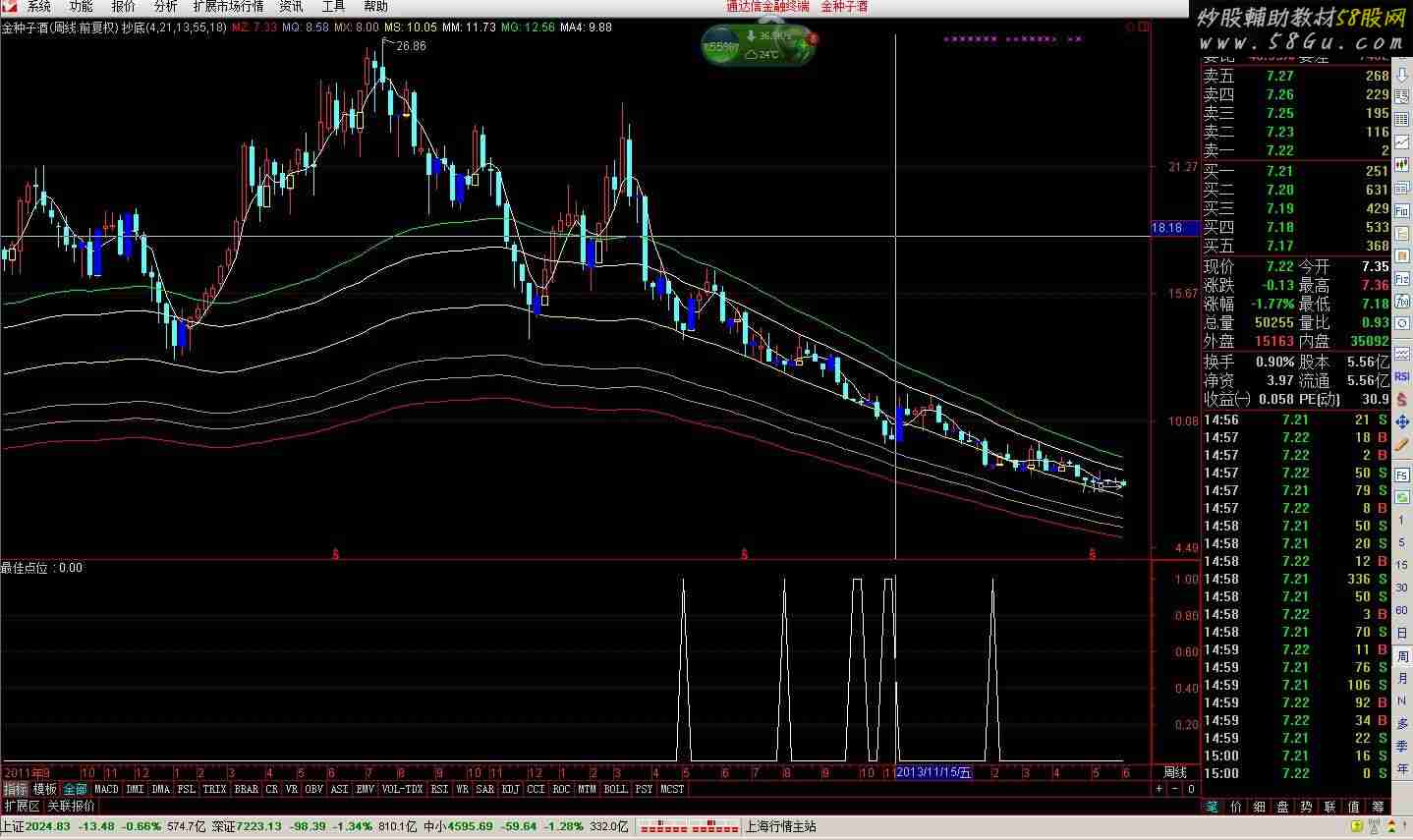Switch indicator to TRIX
This screenshot has width=1413, height=840.
(214, 789)
